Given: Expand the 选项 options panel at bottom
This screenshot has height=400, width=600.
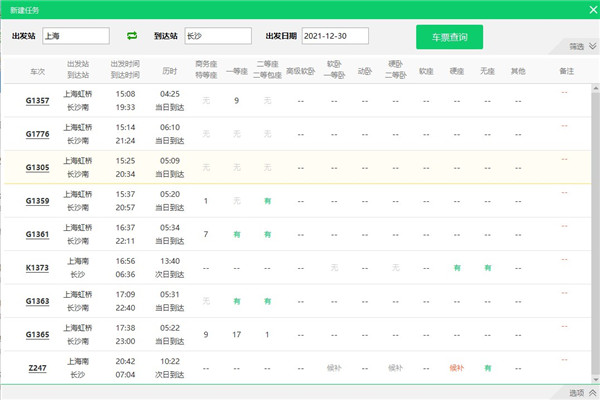Looking at the screenshot, I should (x=582, y=393).
